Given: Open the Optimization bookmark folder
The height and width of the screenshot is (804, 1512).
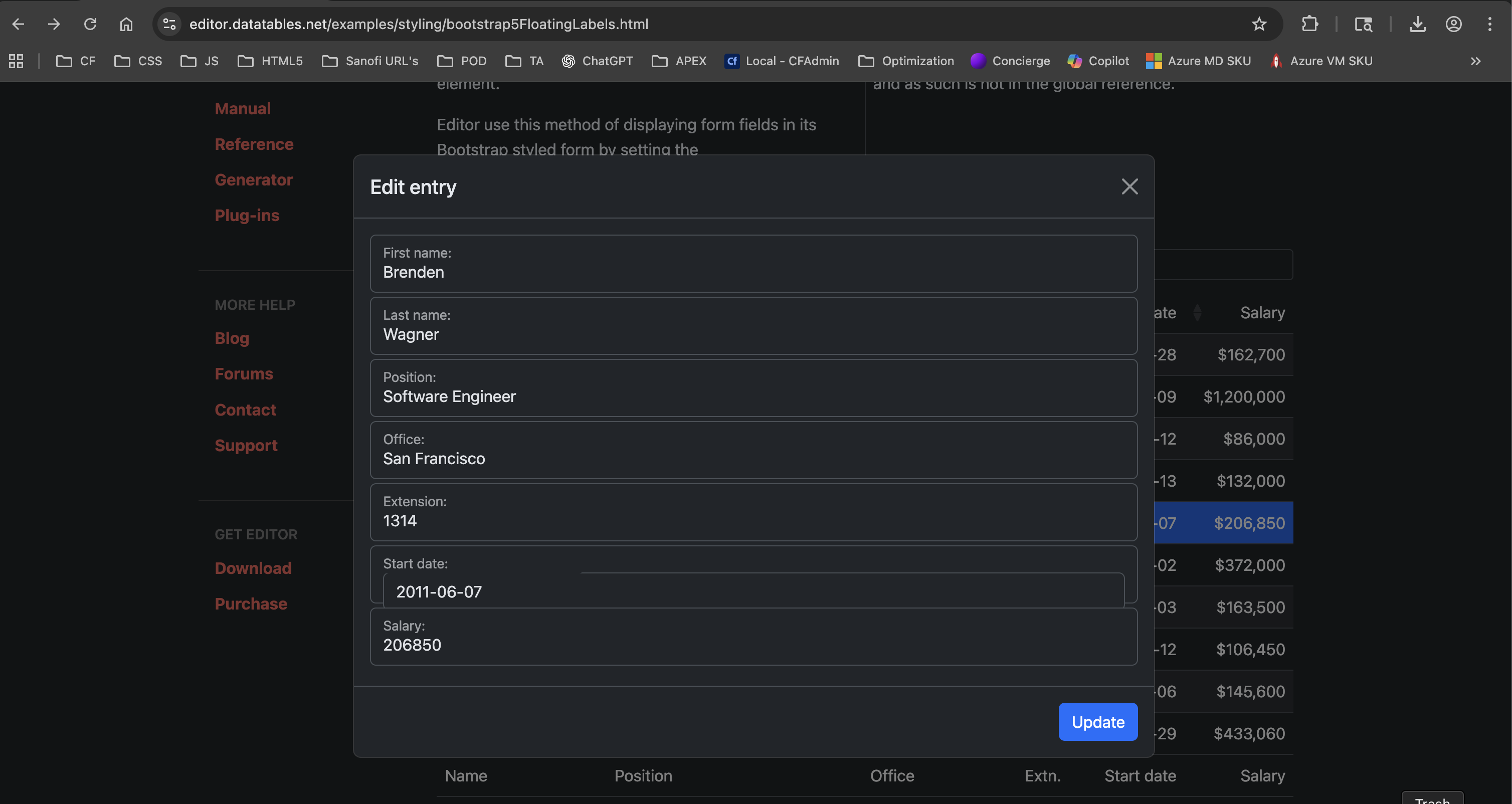Looking at the screenshot, I should pos(906,61).
